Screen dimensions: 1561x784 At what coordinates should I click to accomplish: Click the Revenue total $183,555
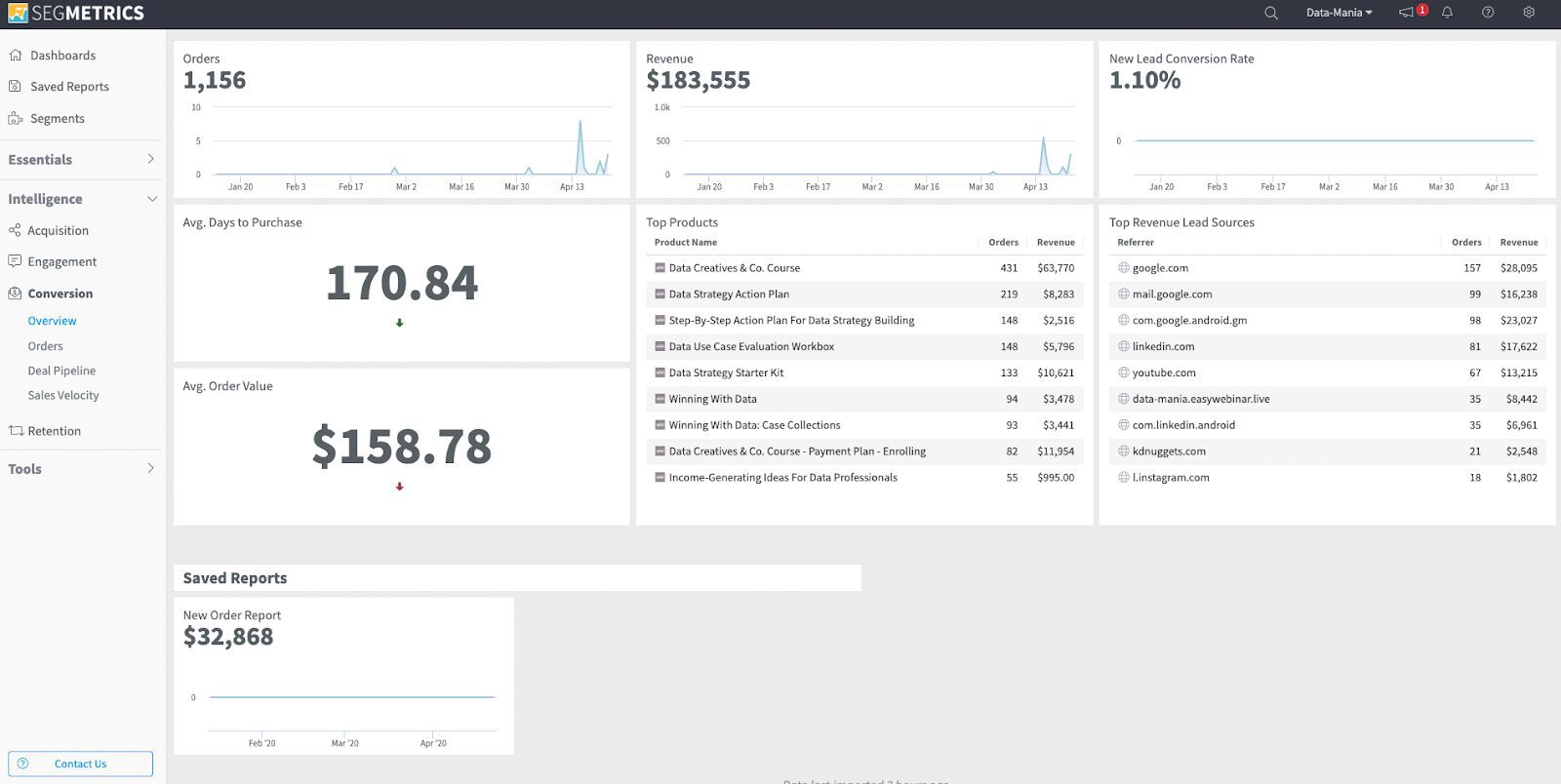tap(699, 80)
